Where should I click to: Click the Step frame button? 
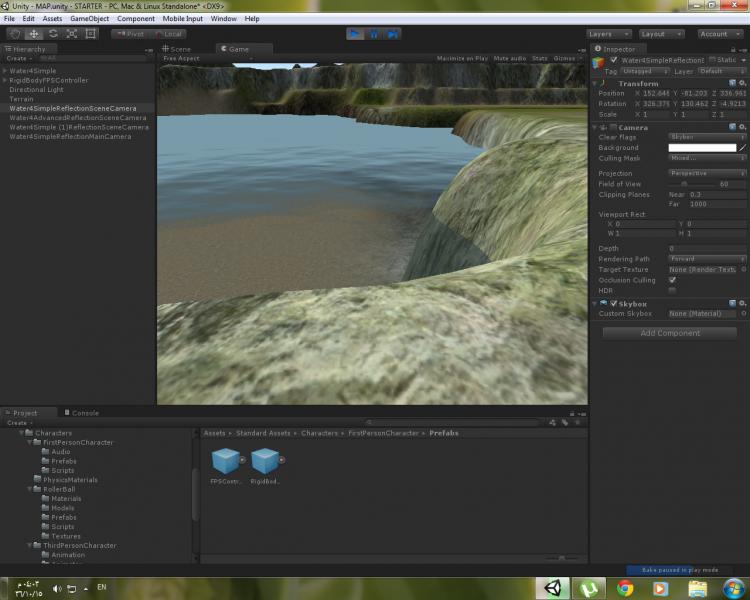pos(393,34)
